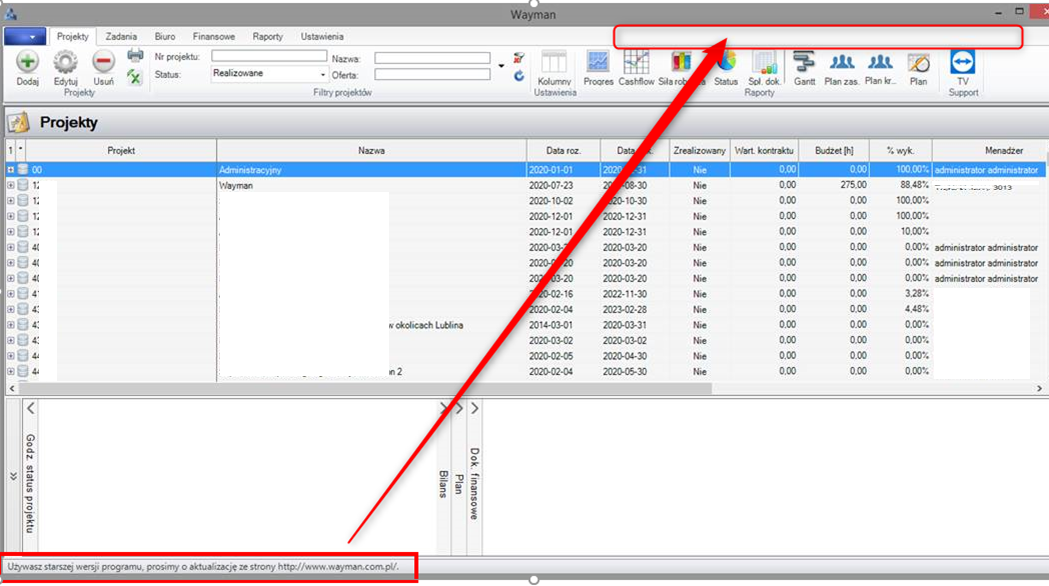This screenshot has height=586, width=1049.
Task: Expand the row starting 2020-10-02
Action: coord(11,201)
